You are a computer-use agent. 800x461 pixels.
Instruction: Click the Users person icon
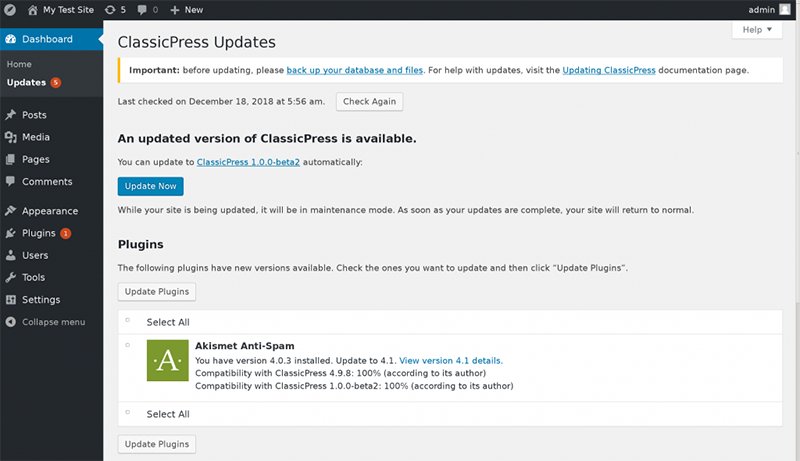click(11, 255)
